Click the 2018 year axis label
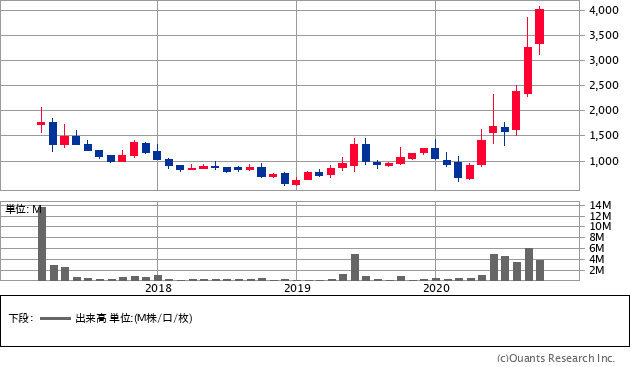 click(158, 288)
